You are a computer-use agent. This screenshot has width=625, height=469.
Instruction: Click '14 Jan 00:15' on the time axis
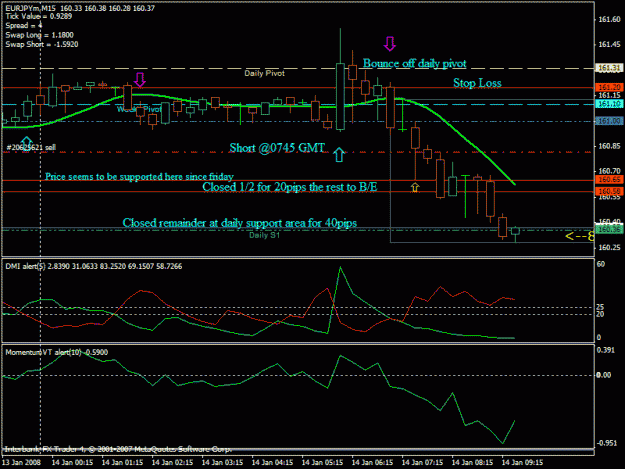(x=72, y=462)
